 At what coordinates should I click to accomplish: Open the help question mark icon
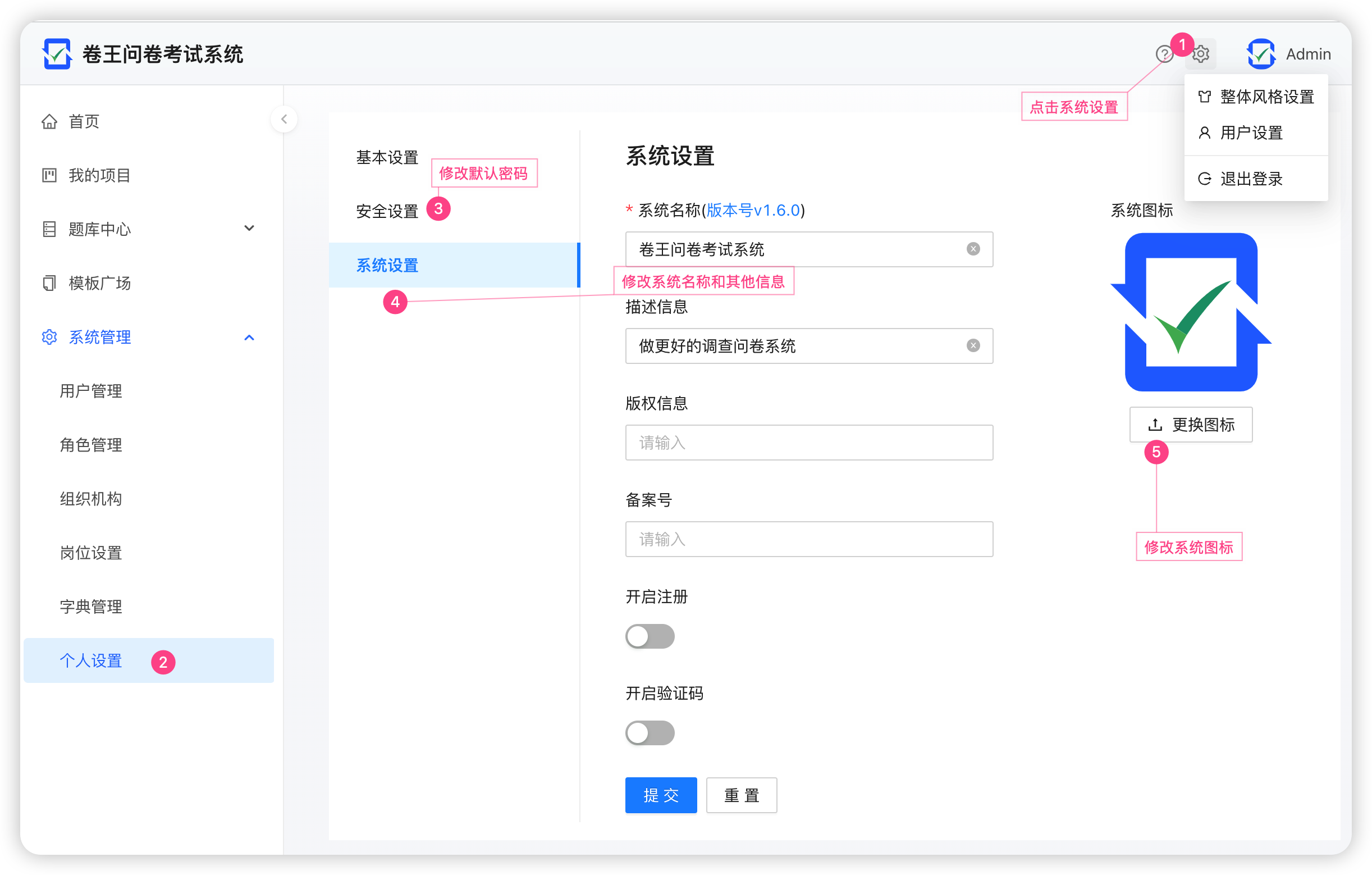pos(1164,53)
